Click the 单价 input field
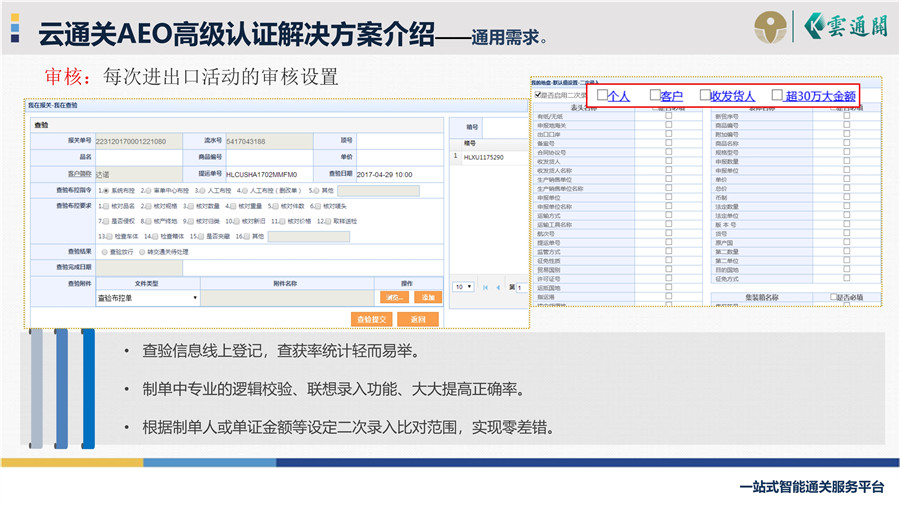900x506 pixels. pos(399,157)
